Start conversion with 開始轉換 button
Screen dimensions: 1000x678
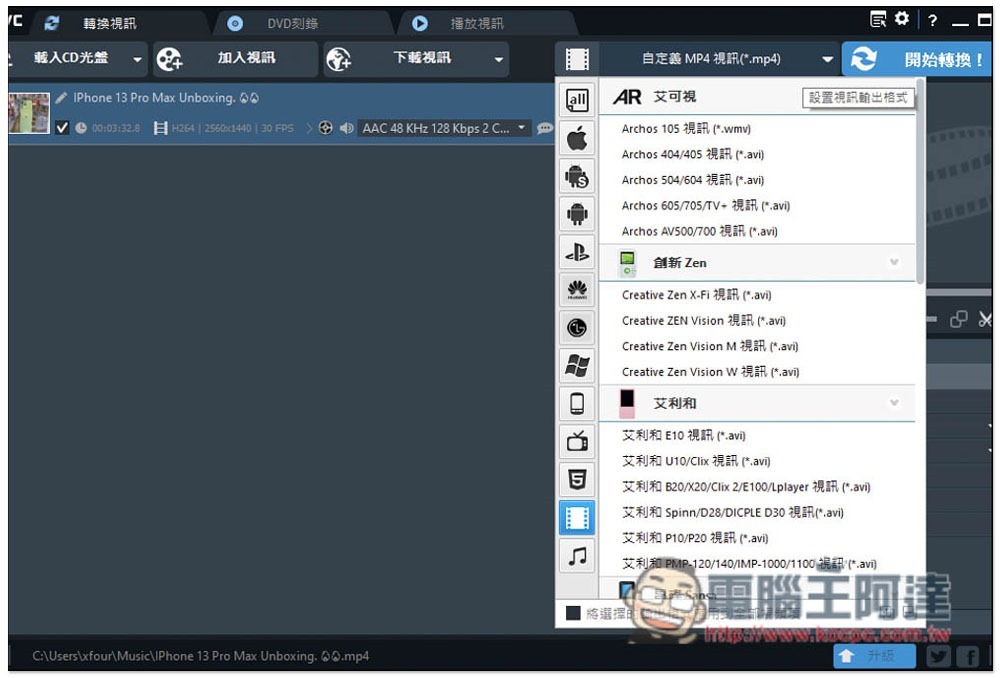[917, 59]
